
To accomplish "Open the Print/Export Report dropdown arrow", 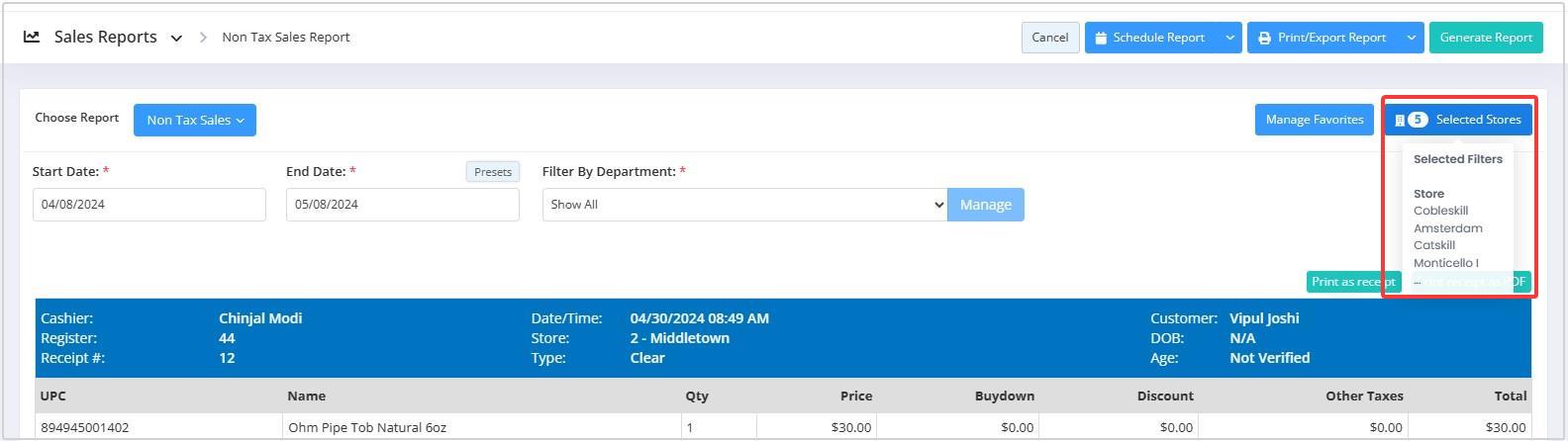I will [1411, 38].
